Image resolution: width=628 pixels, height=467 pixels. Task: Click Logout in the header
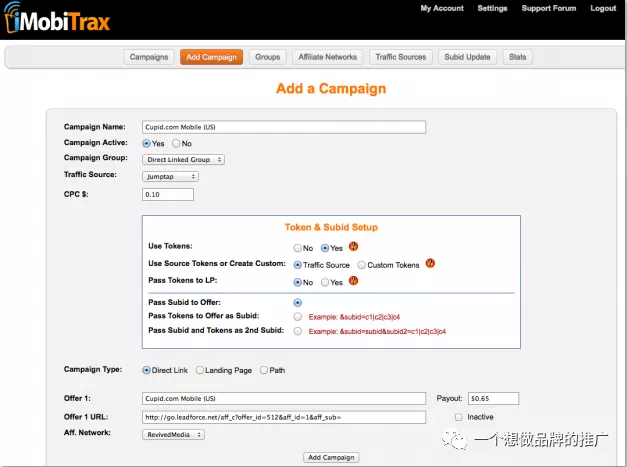603,8
